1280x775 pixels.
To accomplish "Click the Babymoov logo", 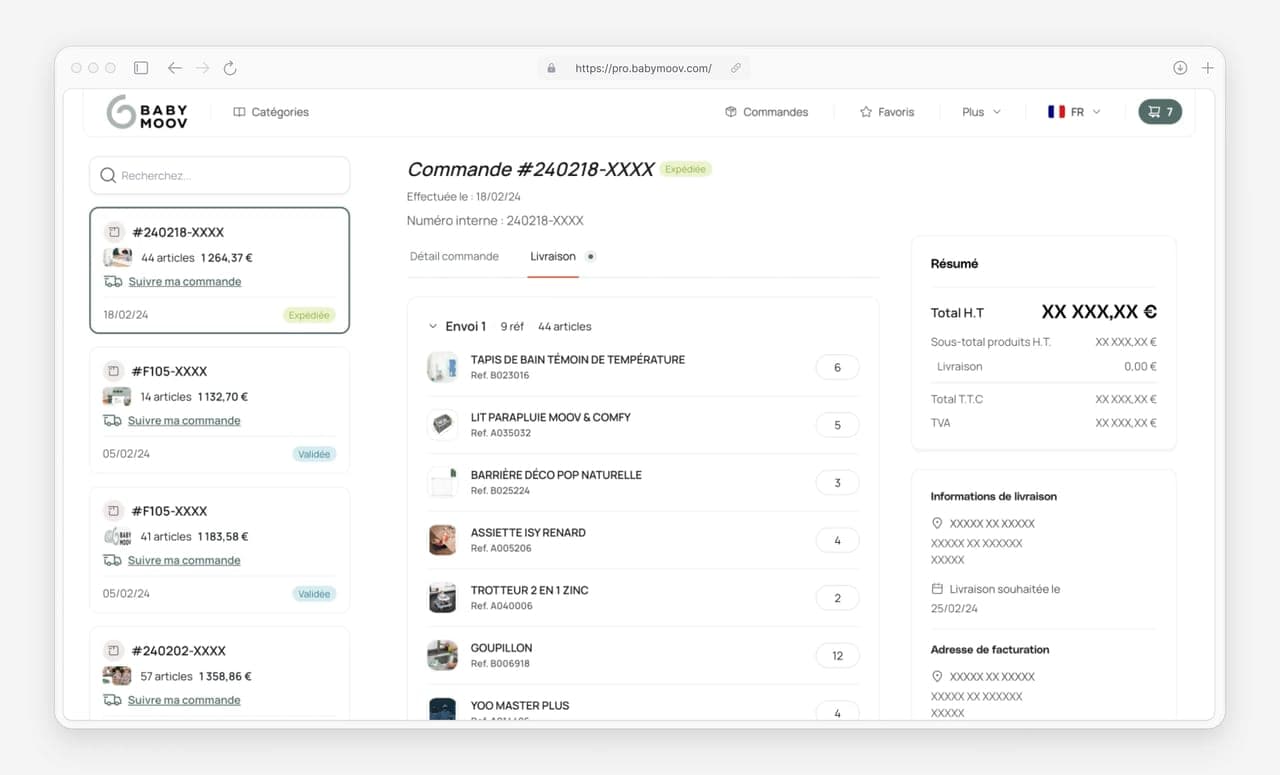I will (x=147, y=112).
